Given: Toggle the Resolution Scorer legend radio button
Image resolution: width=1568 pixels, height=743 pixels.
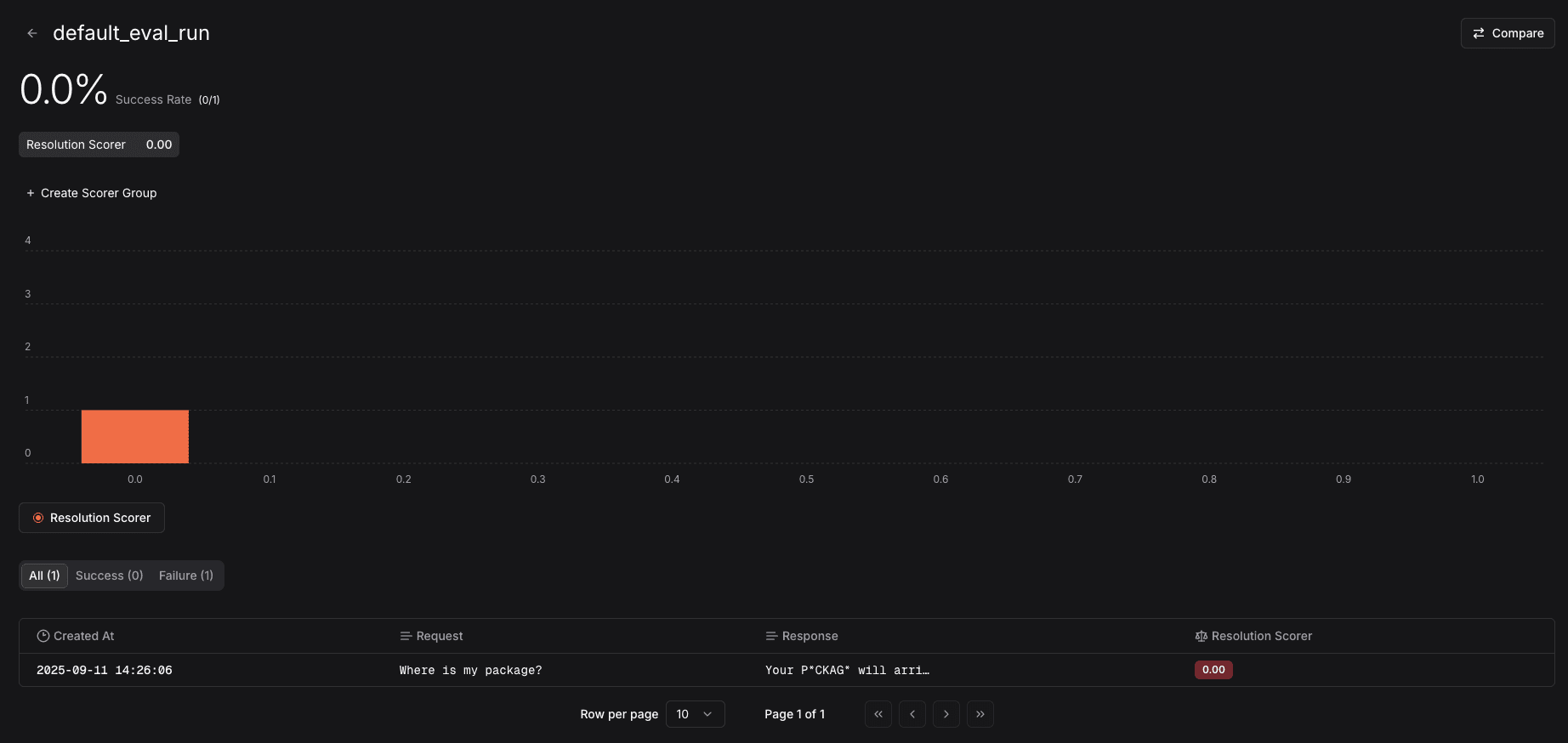Looking at the screenshot, I should click(x=38, y=518).
